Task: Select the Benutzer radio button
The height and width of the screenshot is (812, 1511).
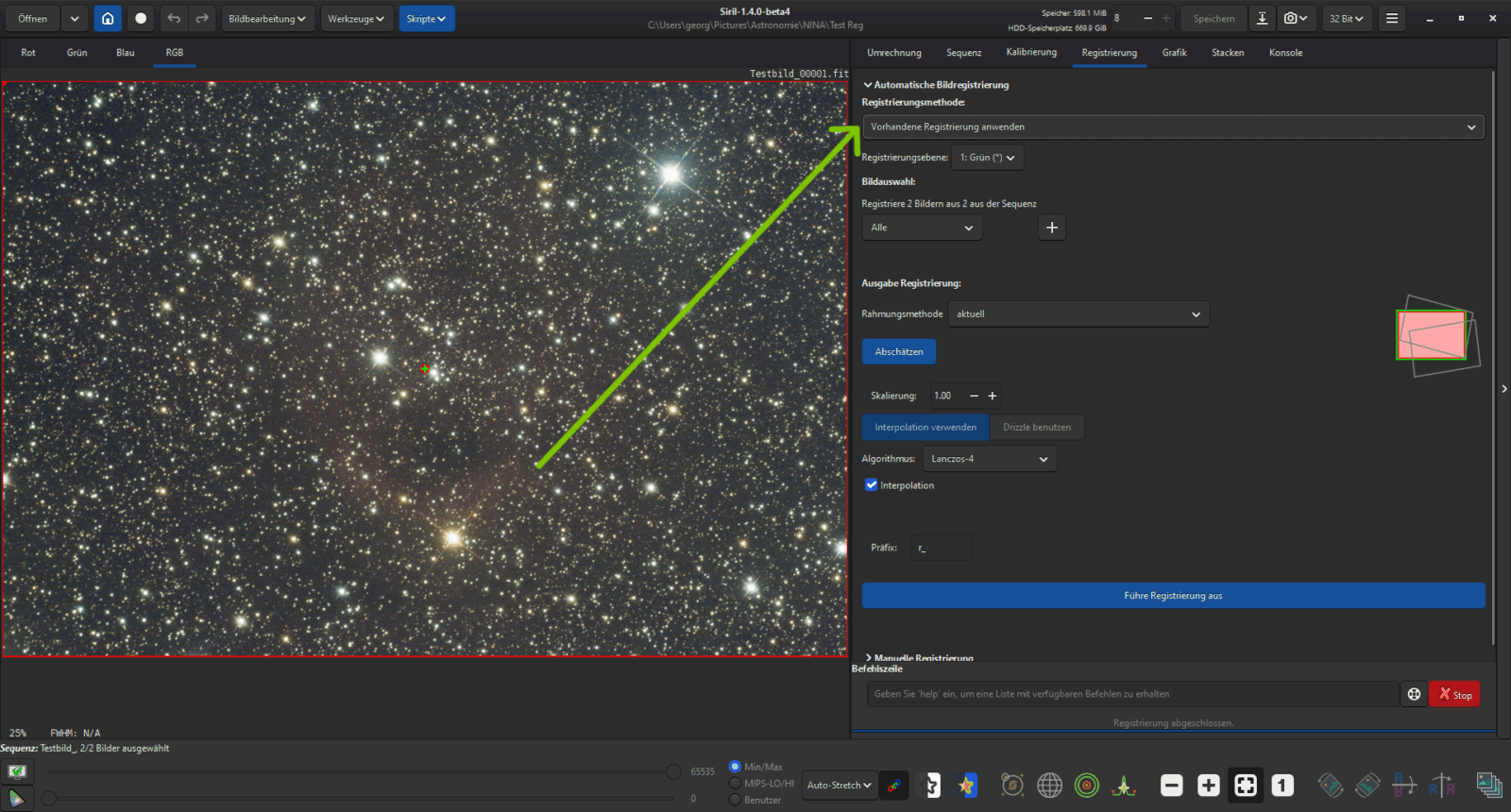Action: (735, 800)
